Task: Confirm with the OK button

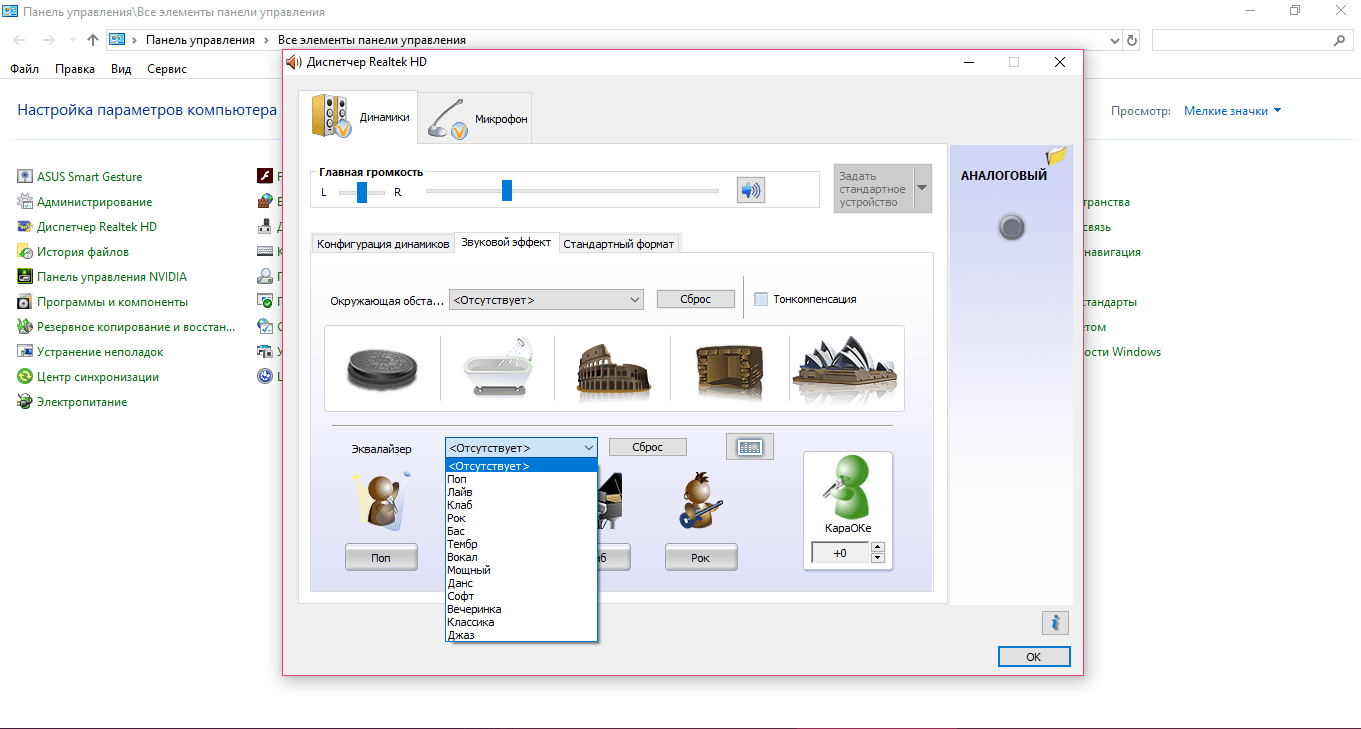Action: 1034,657
